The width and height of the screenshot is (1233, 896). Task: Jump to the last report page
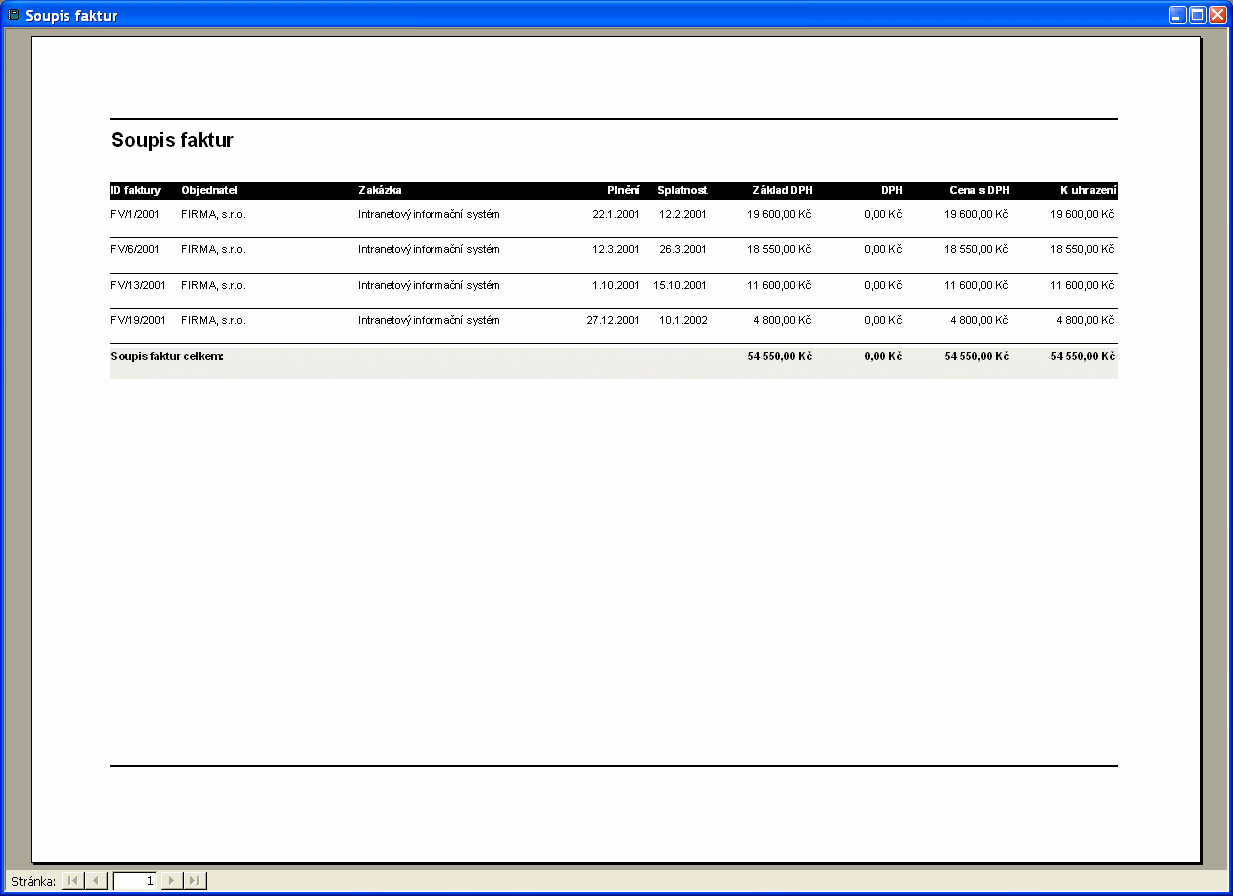(x=196, y=880)
